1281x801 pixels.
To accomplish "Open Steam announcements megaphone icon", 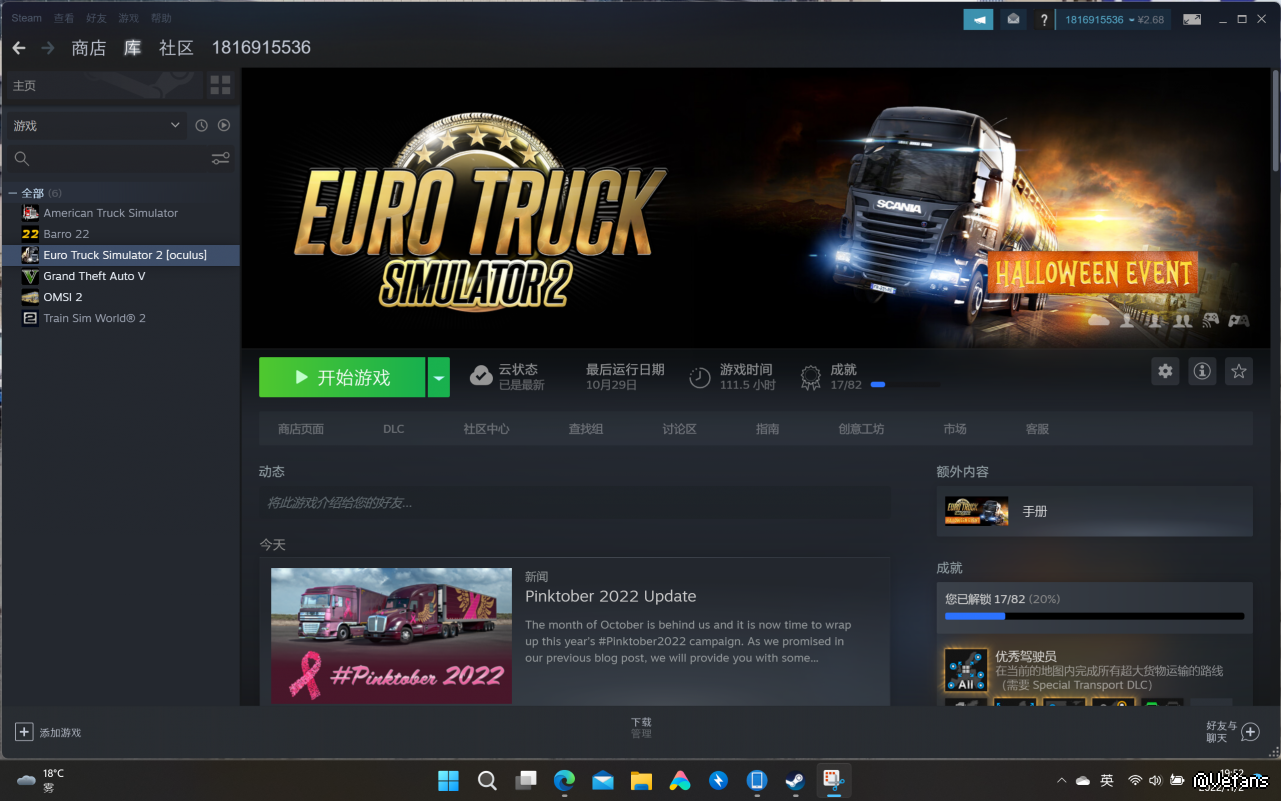I will [x=978, y=19].
